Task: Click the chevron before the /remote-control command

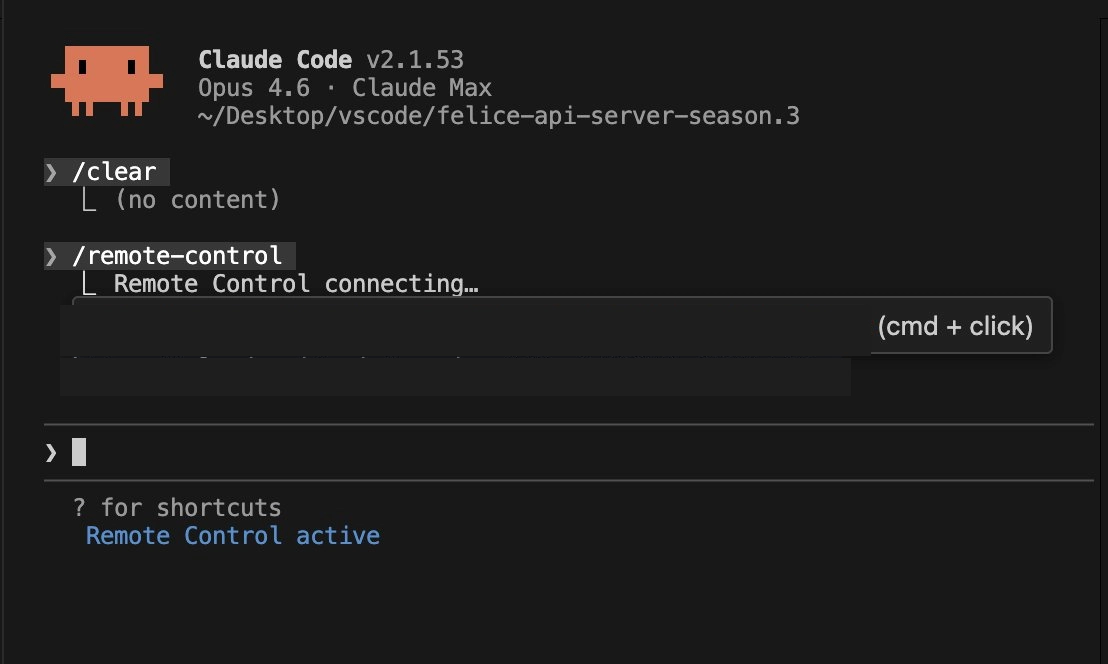Action: [51, 256]
